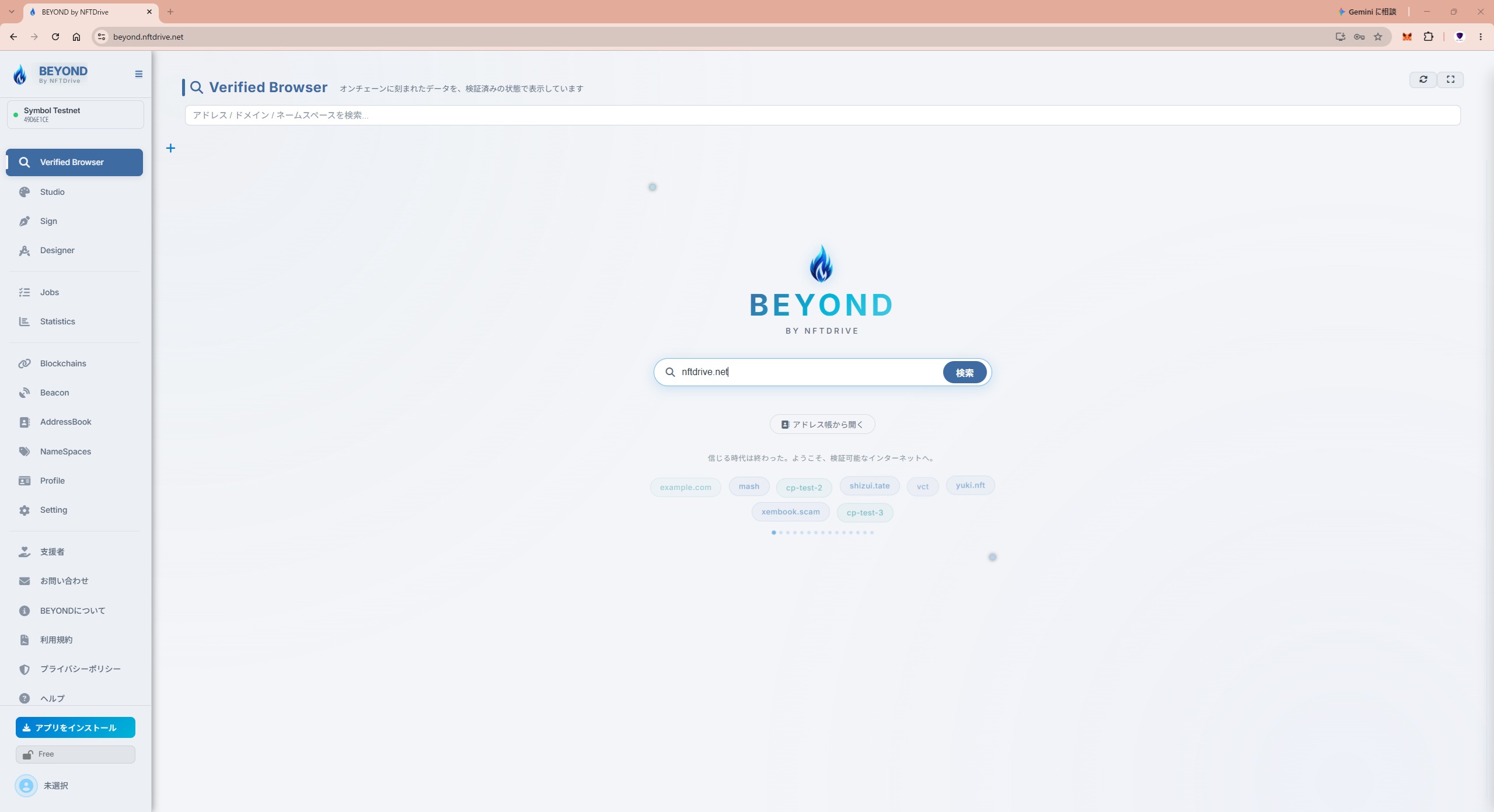Focus the top address/domain/namespace search field
The height and width of the screenshot is (812, 1494).
(x=822, y=115)
